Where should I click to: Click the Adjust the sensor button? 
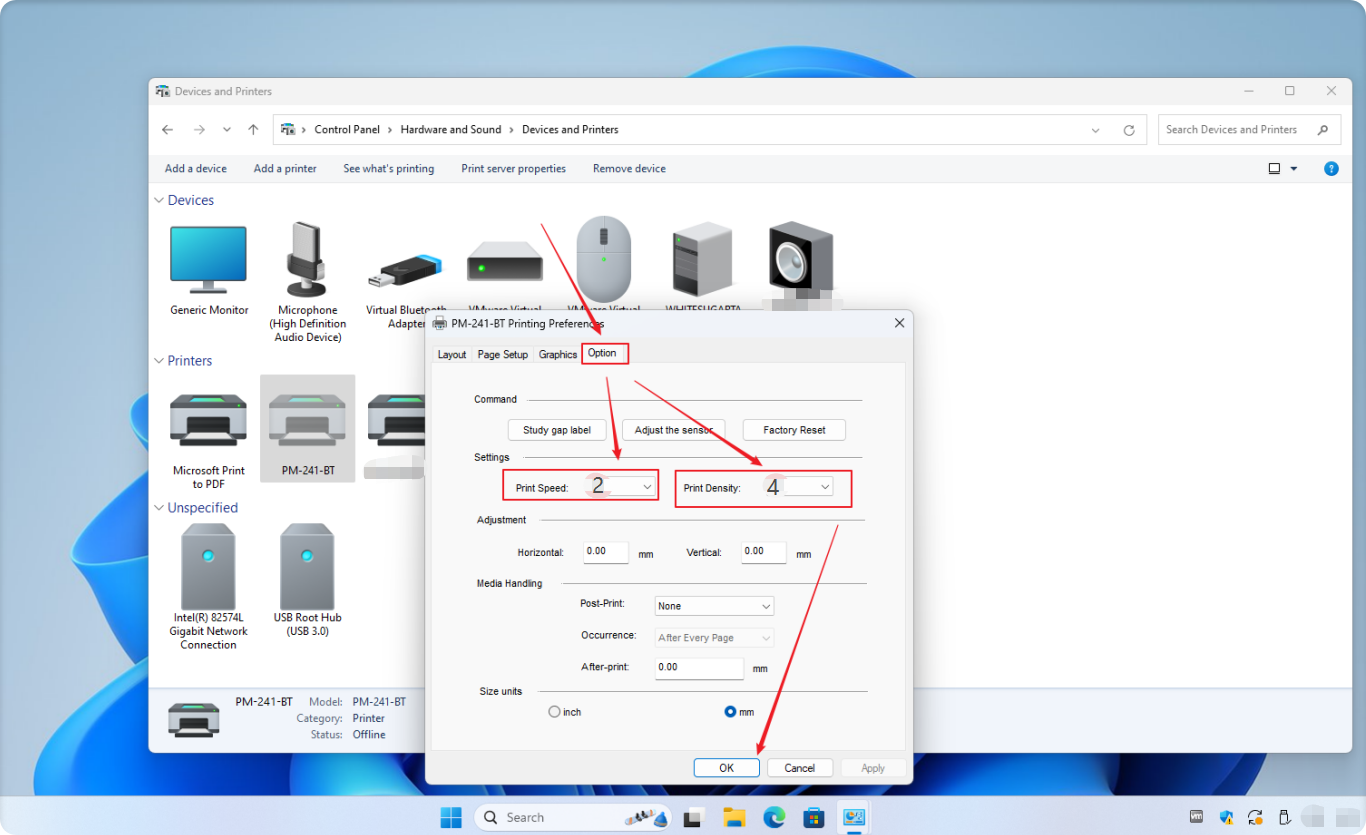pyautogui.click(x=674, y=430)
